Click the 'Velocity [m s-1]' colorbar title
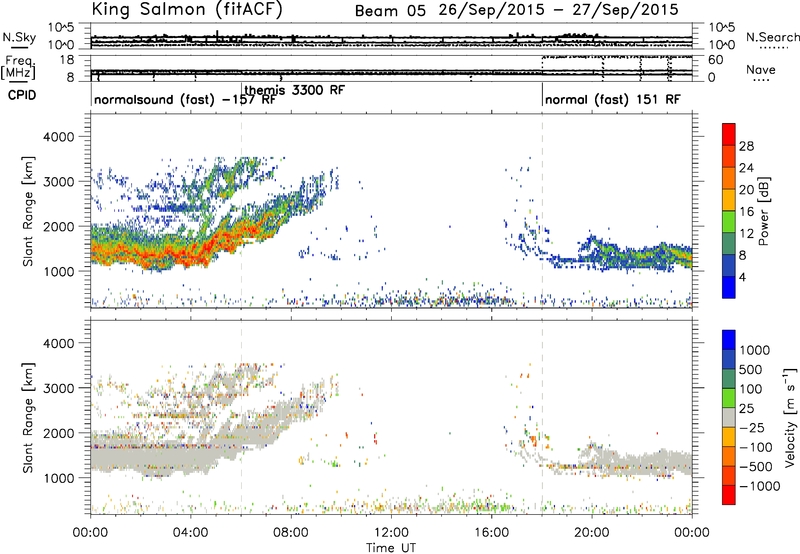This screenshot has width=800, height=554. pos(790,417)
